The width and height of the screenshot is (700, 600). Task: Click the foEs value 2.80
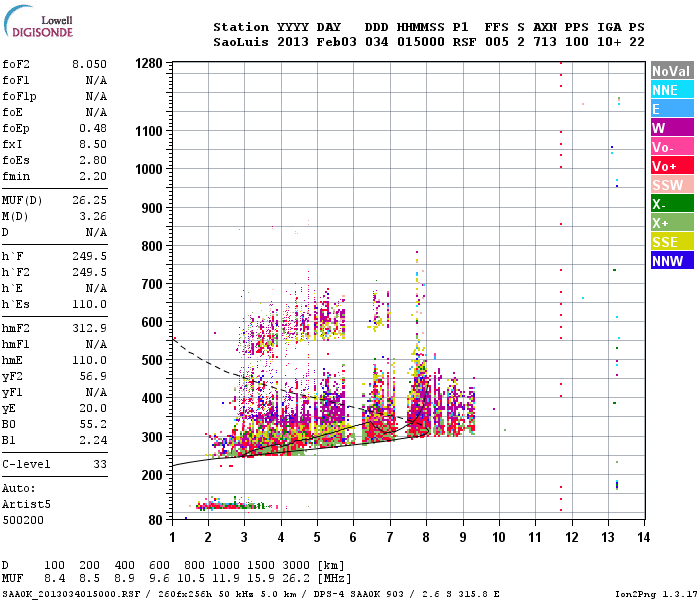[x=93, y=160]
